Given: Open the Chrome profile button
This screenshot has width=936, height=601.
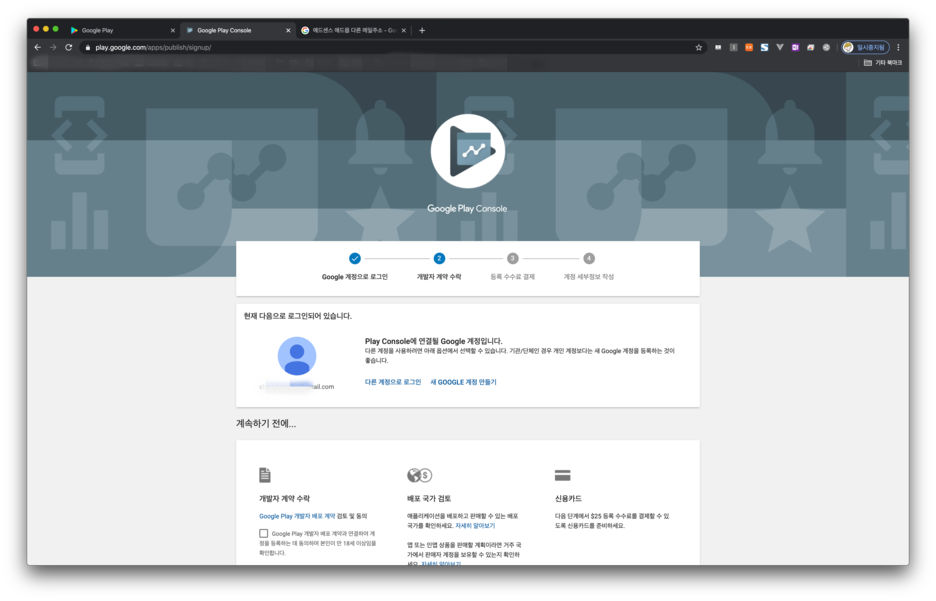Looking at the screenshot, I should [x=865, y=47].
